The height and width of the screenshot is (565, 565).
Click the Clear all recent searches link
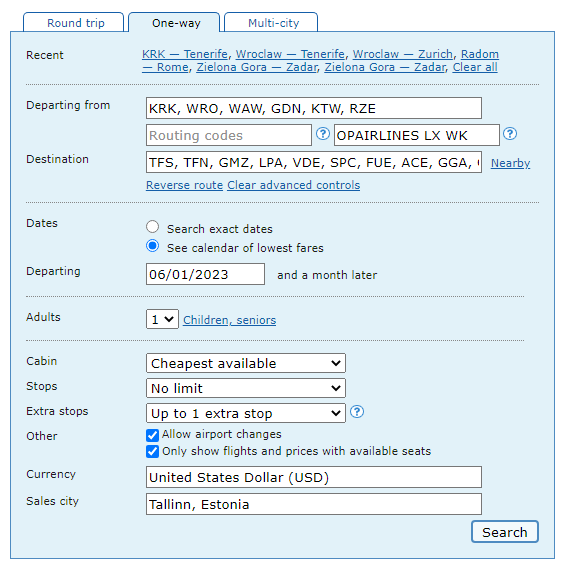[475, 67]
